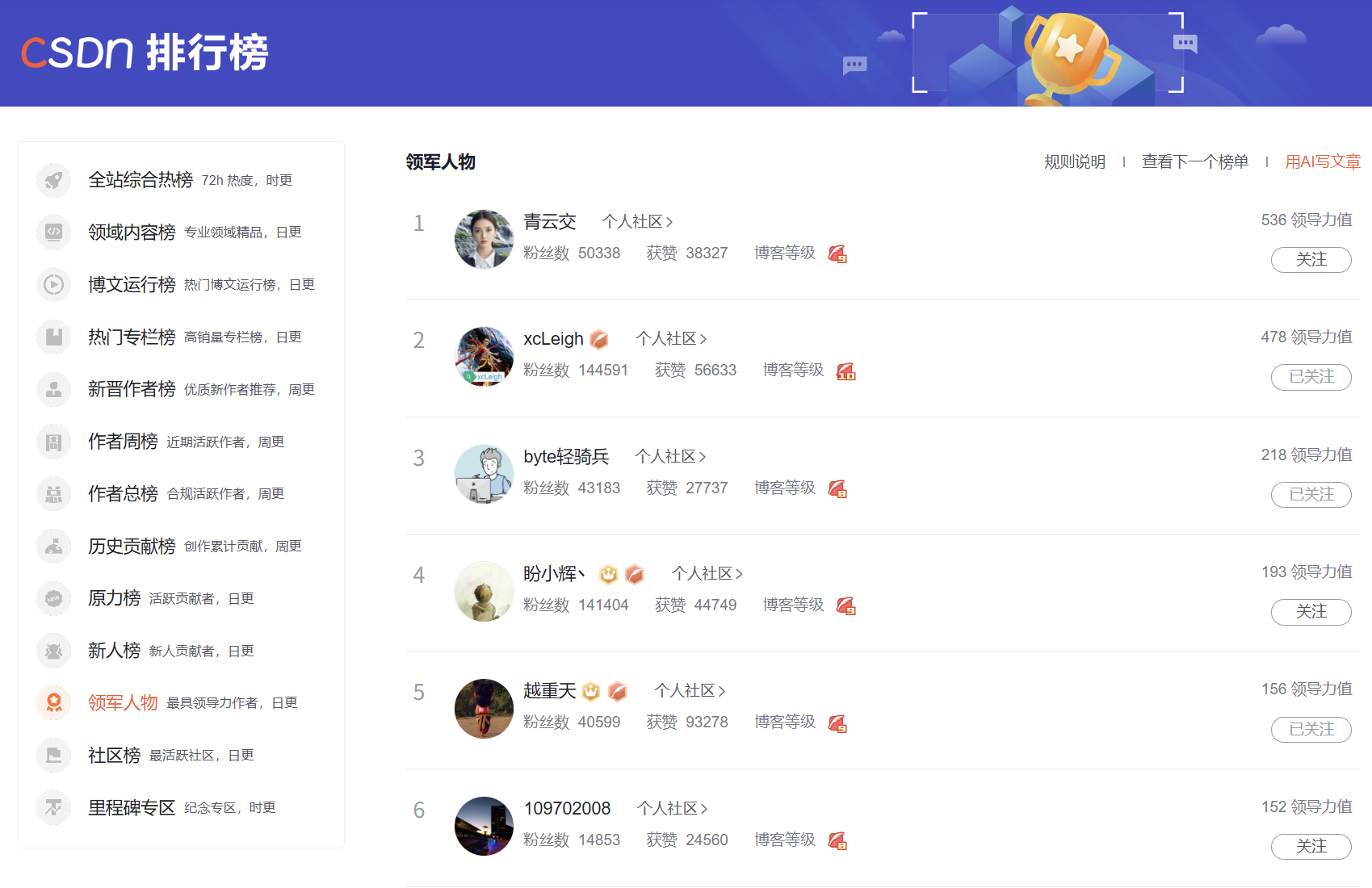The width and height of the screenshot is (1372, 888).
Task: Select the 社区榜 ranking
Action: pyautogui.click(x=114, y=756)
